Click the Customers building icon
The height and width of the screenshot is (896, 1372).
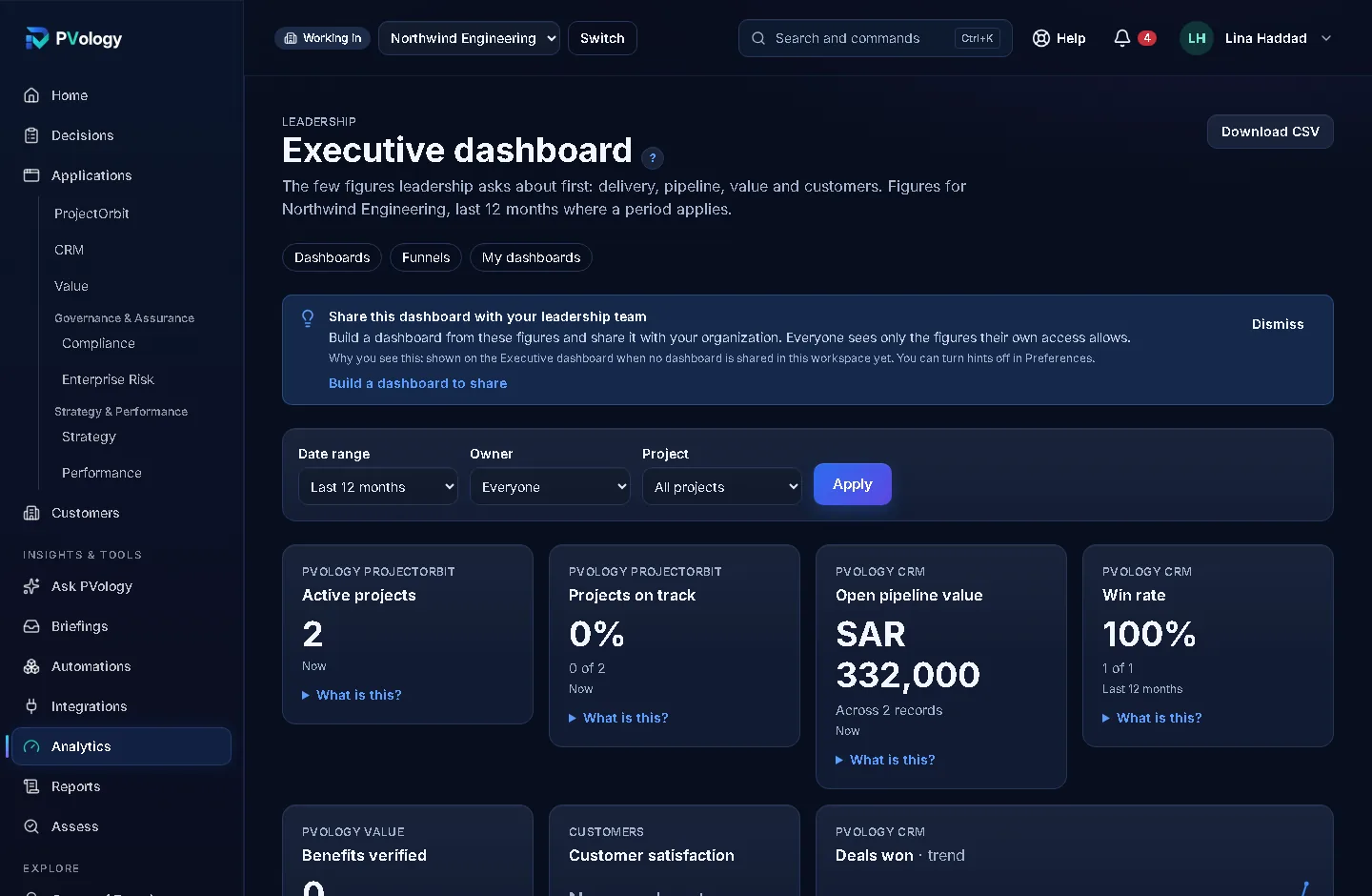point(31,513)
